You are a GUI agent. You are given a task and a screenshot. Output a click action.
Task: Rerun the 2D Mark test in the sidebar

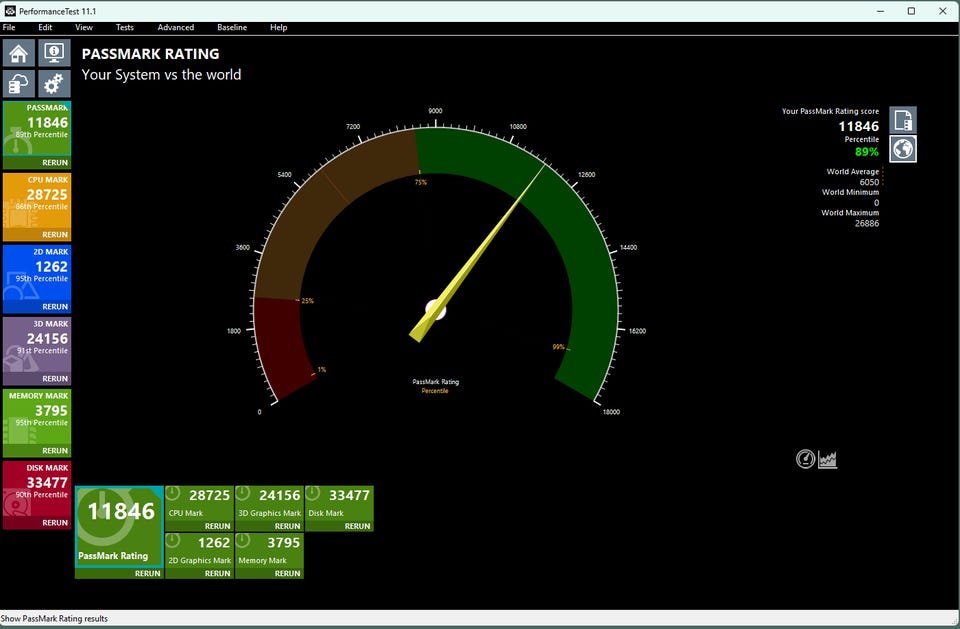point(55,307)
